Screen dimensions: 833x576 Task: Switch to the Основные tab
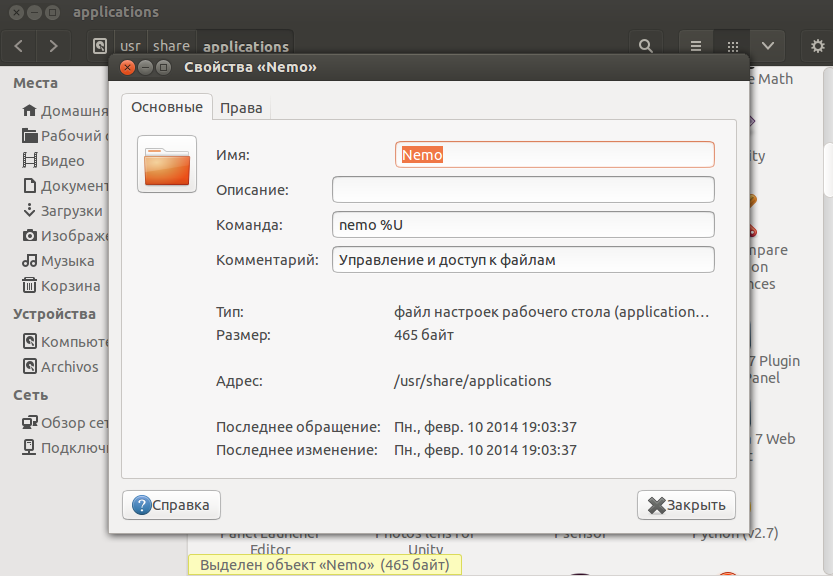pos(167,107)
